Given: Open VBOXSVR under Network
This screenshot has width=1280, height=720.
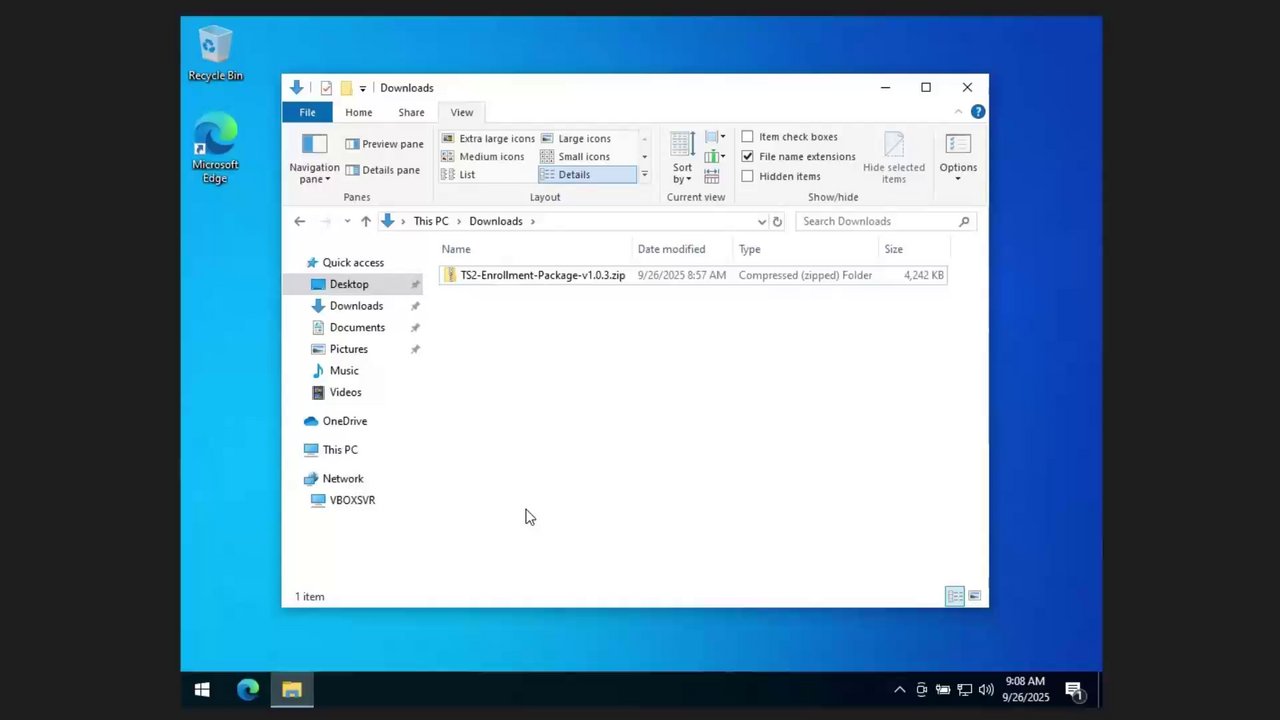Looking at the screenshot, I should pos(352,500).
